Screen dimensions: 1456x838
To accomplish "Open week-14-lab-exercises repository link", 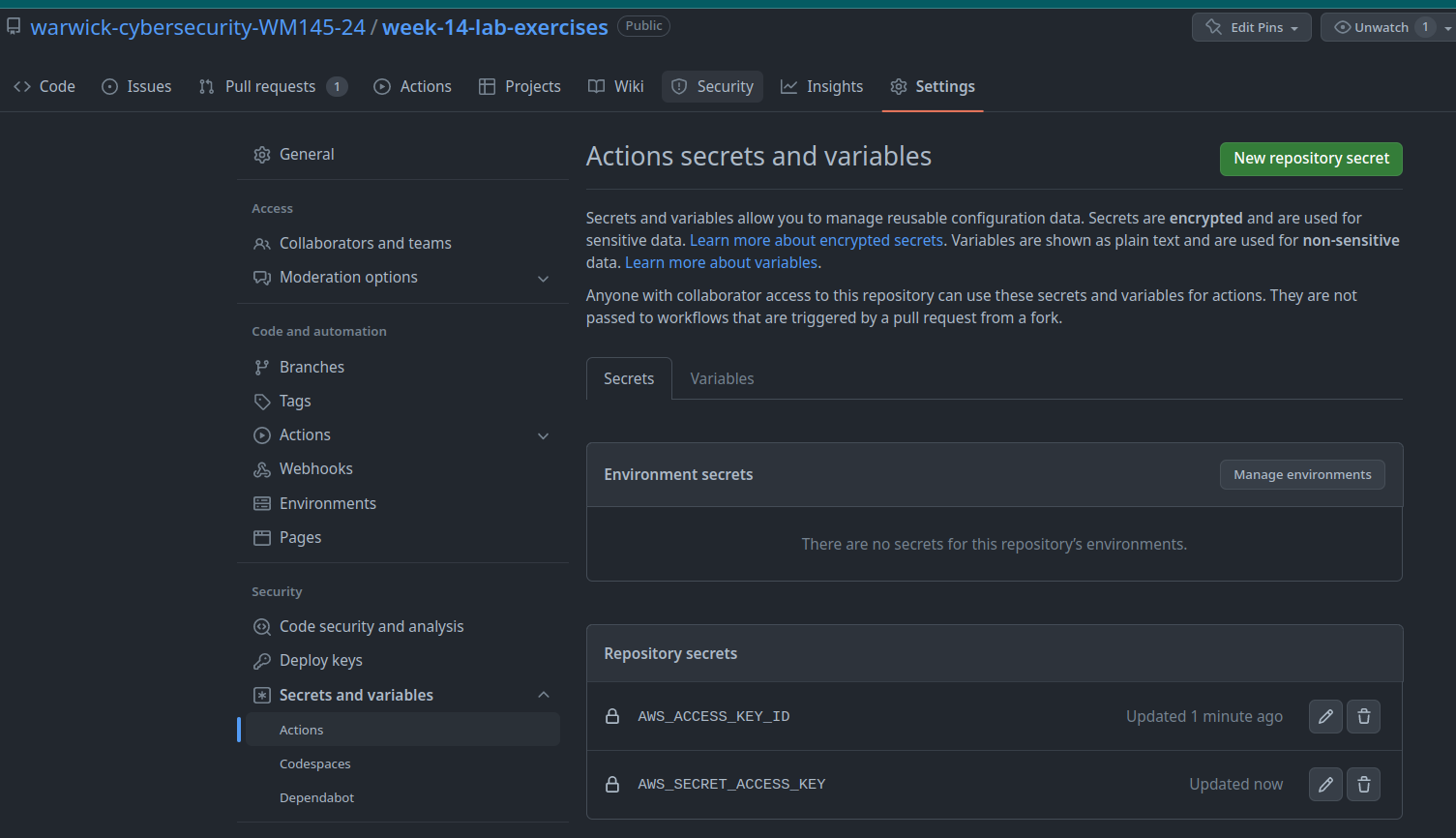I will [x=495, y=27].
